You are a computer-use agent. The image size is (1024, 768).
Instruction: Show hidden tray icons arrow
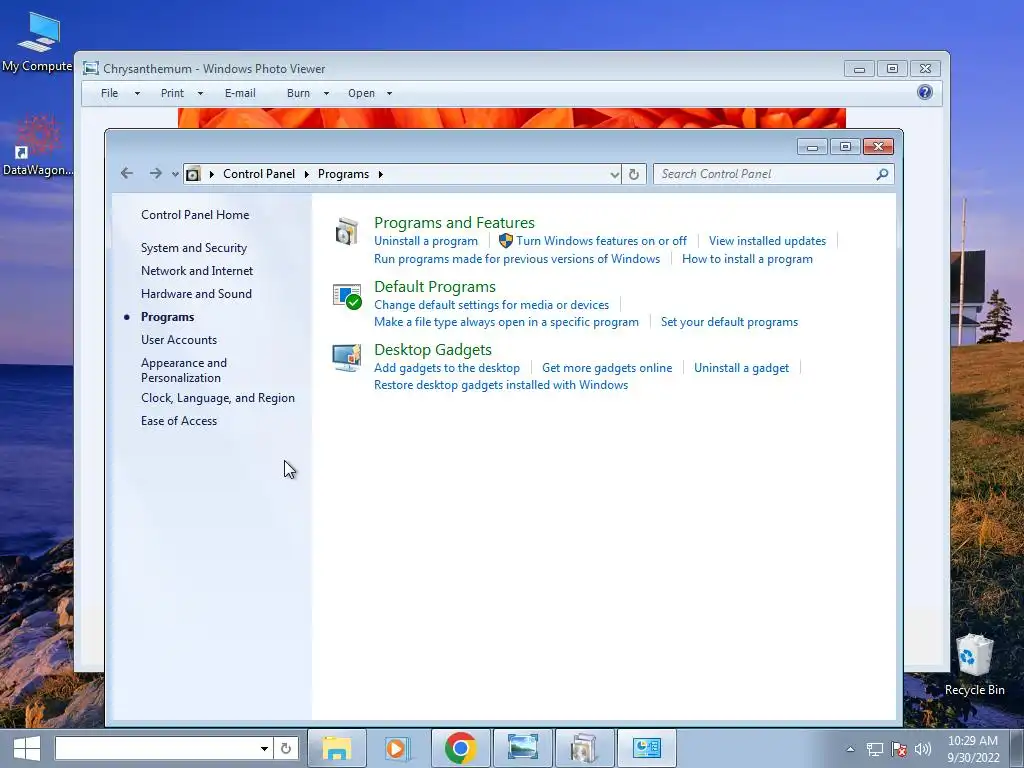point(850,749)
